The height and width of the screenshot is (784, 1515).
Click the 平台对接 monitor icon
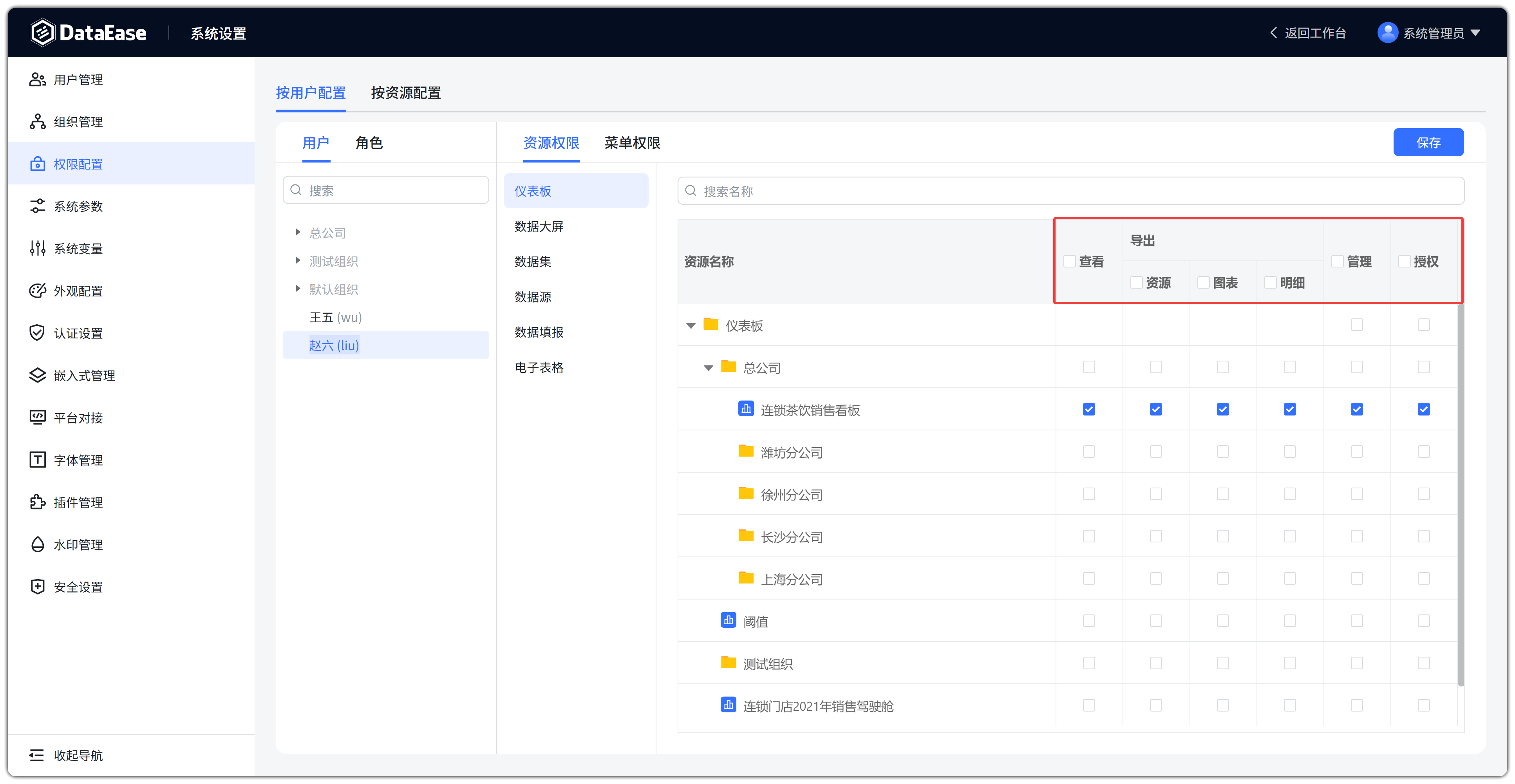[38, 417]
